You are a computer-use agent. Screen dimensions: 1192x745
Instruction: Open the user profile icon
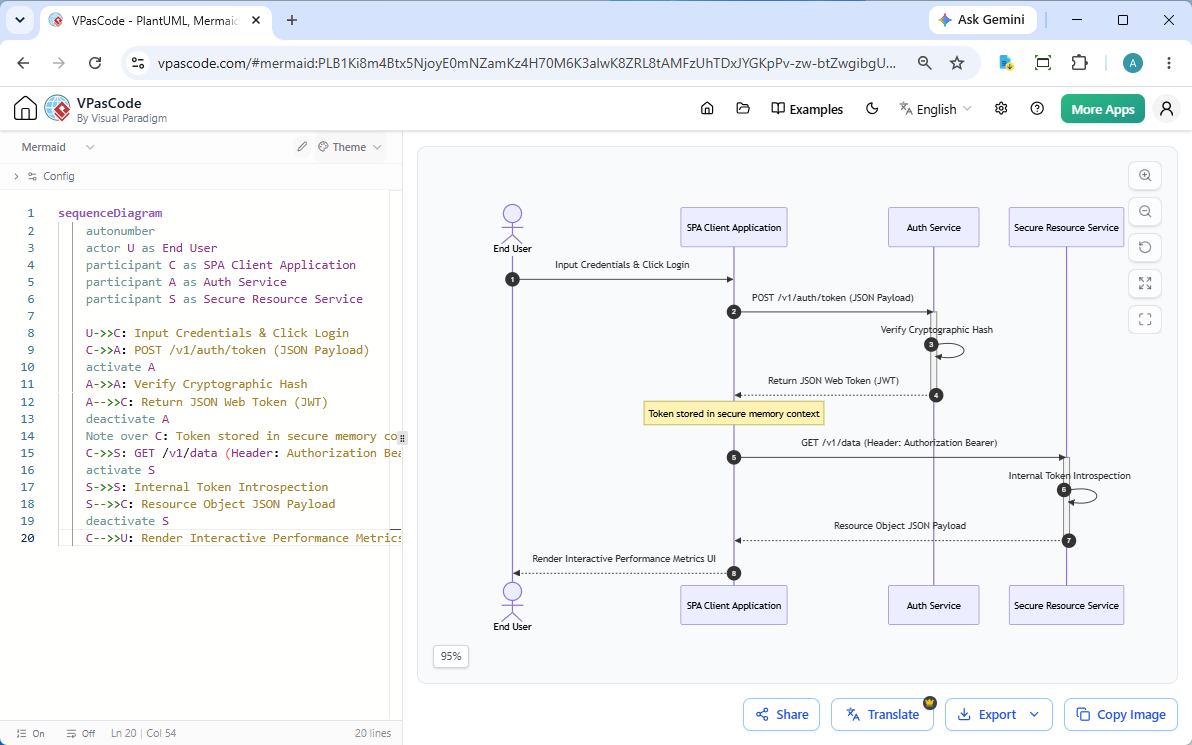point(1166,109)
